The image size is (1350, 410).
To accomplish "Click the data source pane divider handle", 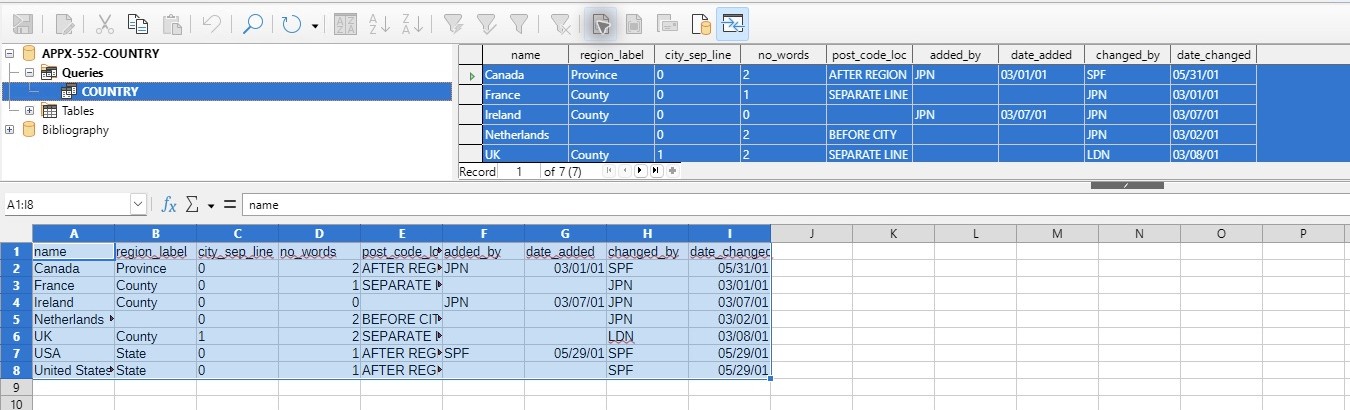I will pos(1127,185).
